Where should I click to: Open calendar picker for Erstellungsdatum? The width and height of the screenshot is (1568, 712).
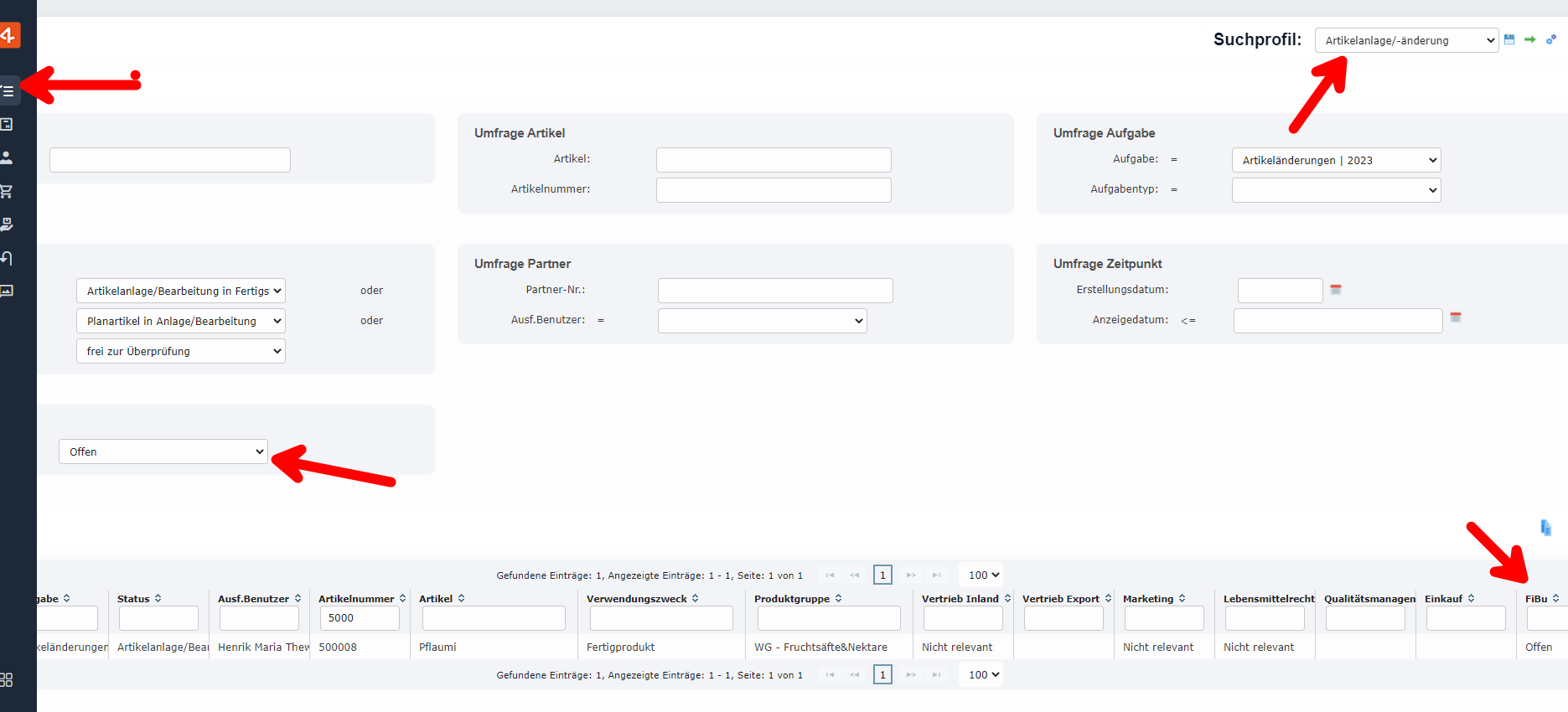[1336, 290]
